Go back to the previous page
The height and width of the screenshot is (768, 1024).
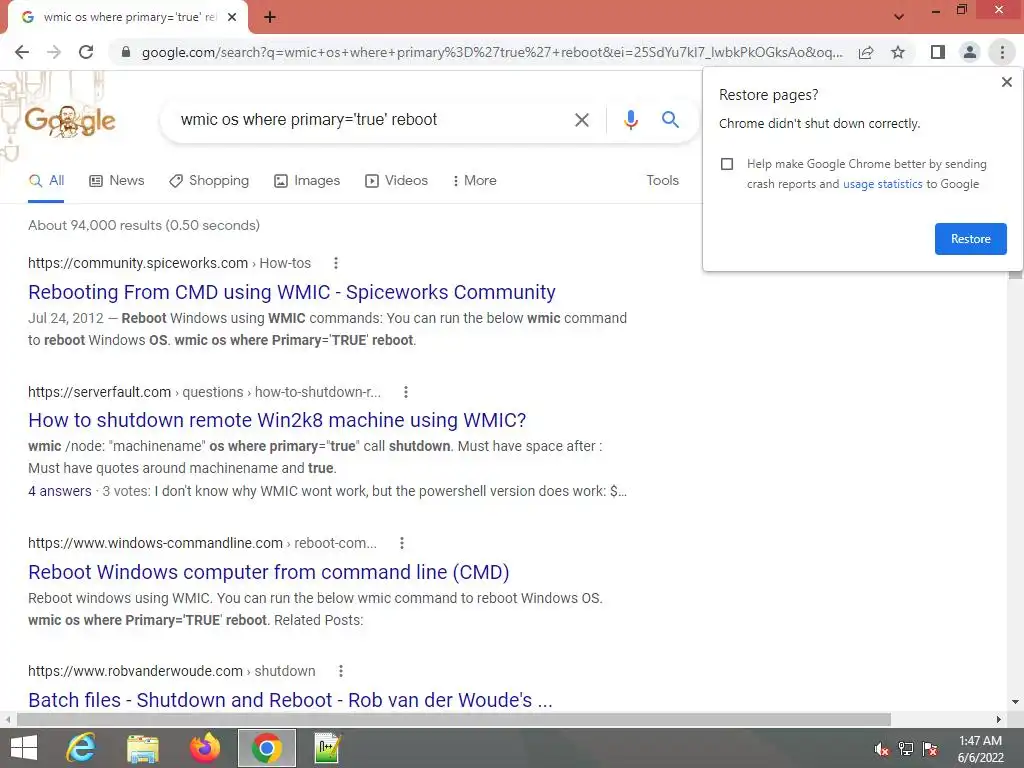click(22, 52)
